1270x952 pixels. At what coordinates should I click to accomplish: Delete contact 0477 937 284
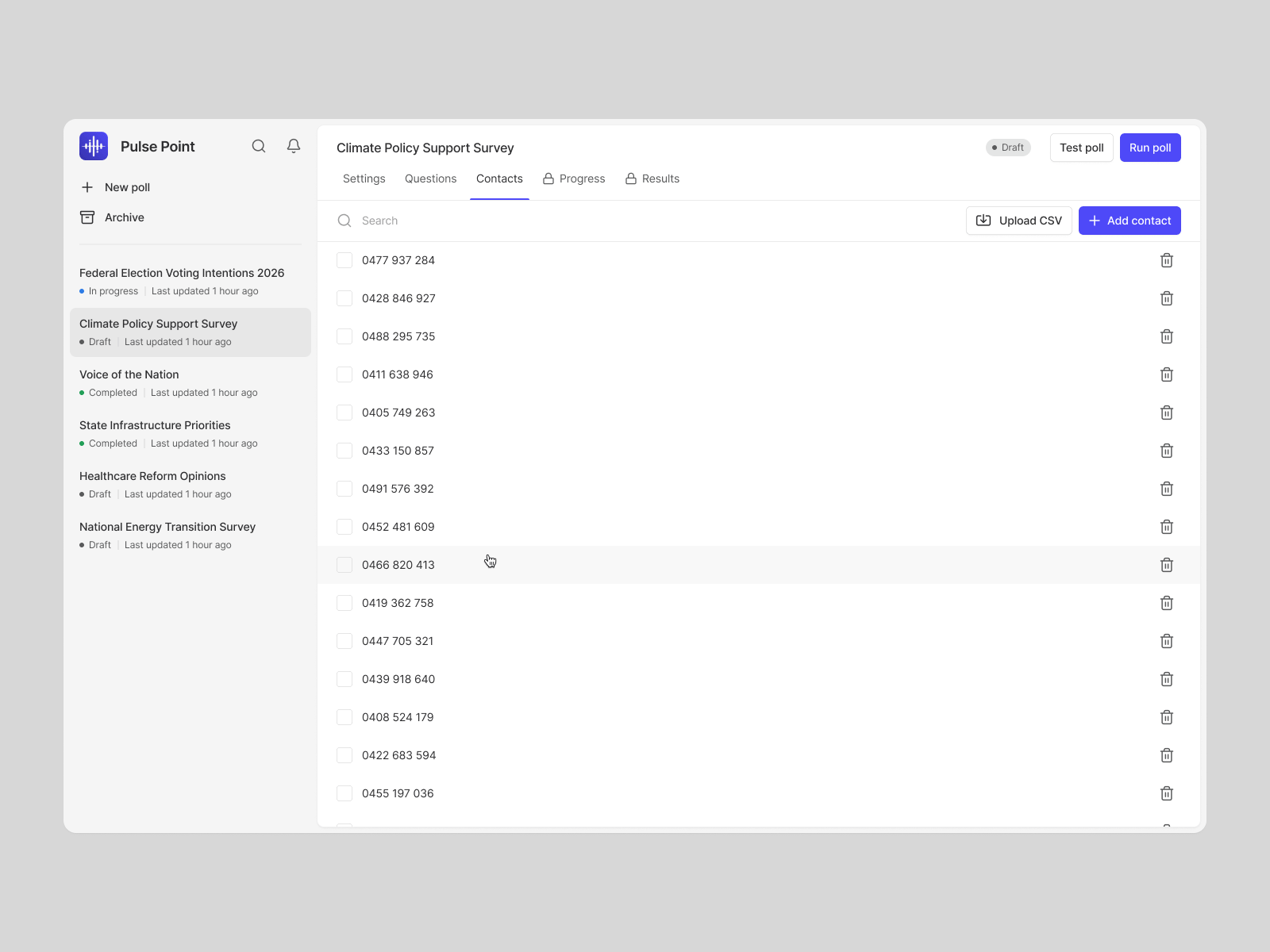(1167, 260)
